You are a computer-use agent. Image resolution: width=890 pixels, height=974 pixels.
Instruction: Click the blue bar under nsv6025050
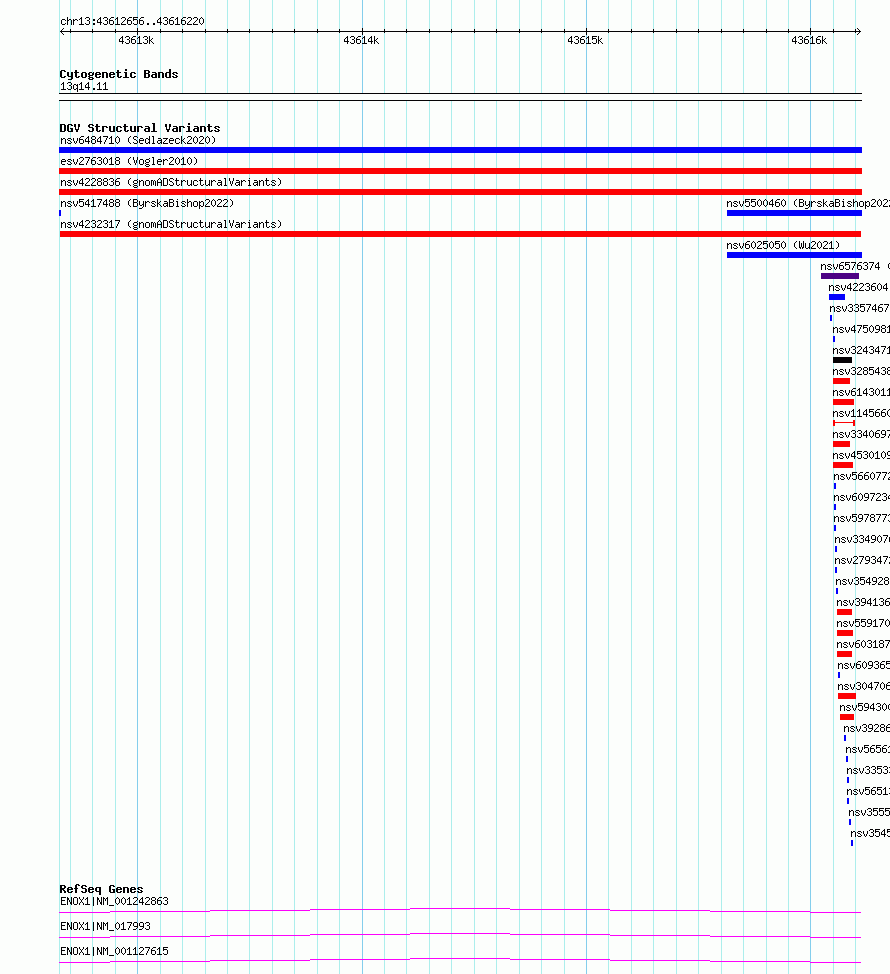[794, 255]
